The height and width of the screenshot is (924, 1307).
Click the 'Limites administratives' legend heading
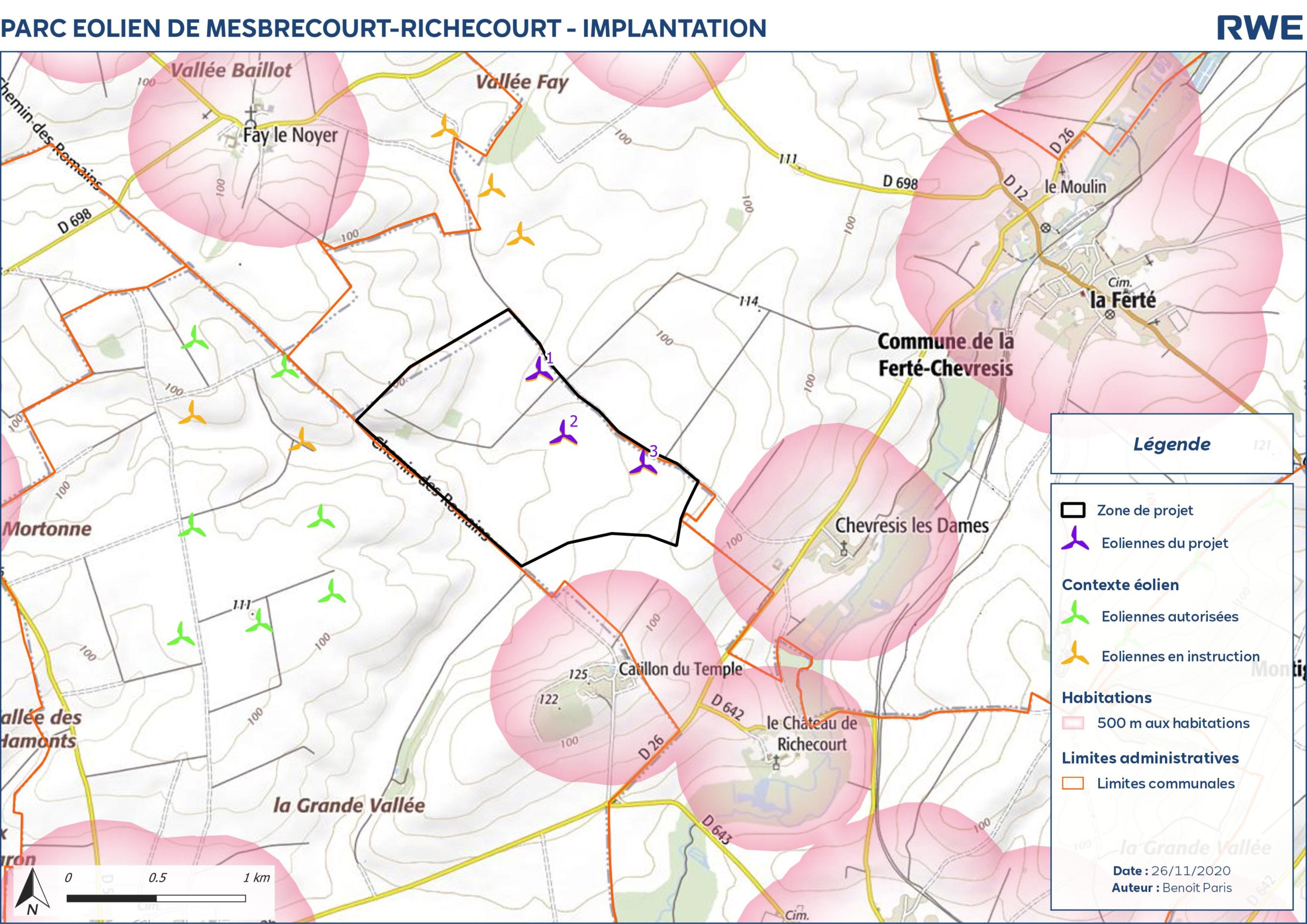pos(1150,758)
